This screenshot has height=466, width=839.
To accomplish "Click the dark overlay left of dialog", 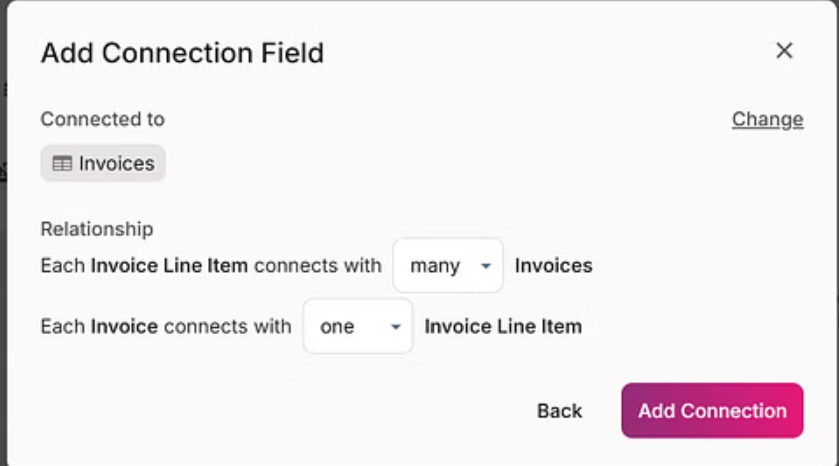I will pyautogui.click(x=3, y=233).
